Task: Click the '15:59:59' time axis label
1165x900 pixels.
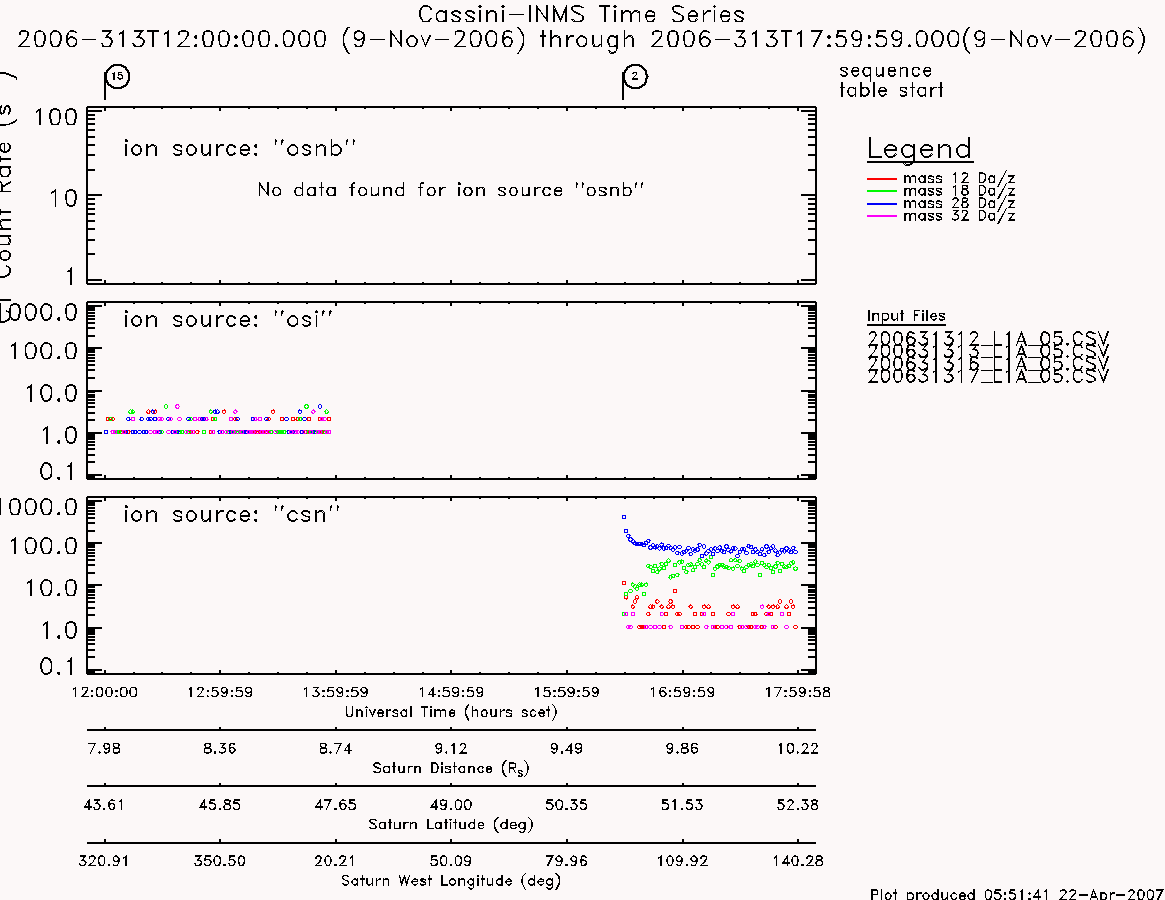Action: pos(566,692)
